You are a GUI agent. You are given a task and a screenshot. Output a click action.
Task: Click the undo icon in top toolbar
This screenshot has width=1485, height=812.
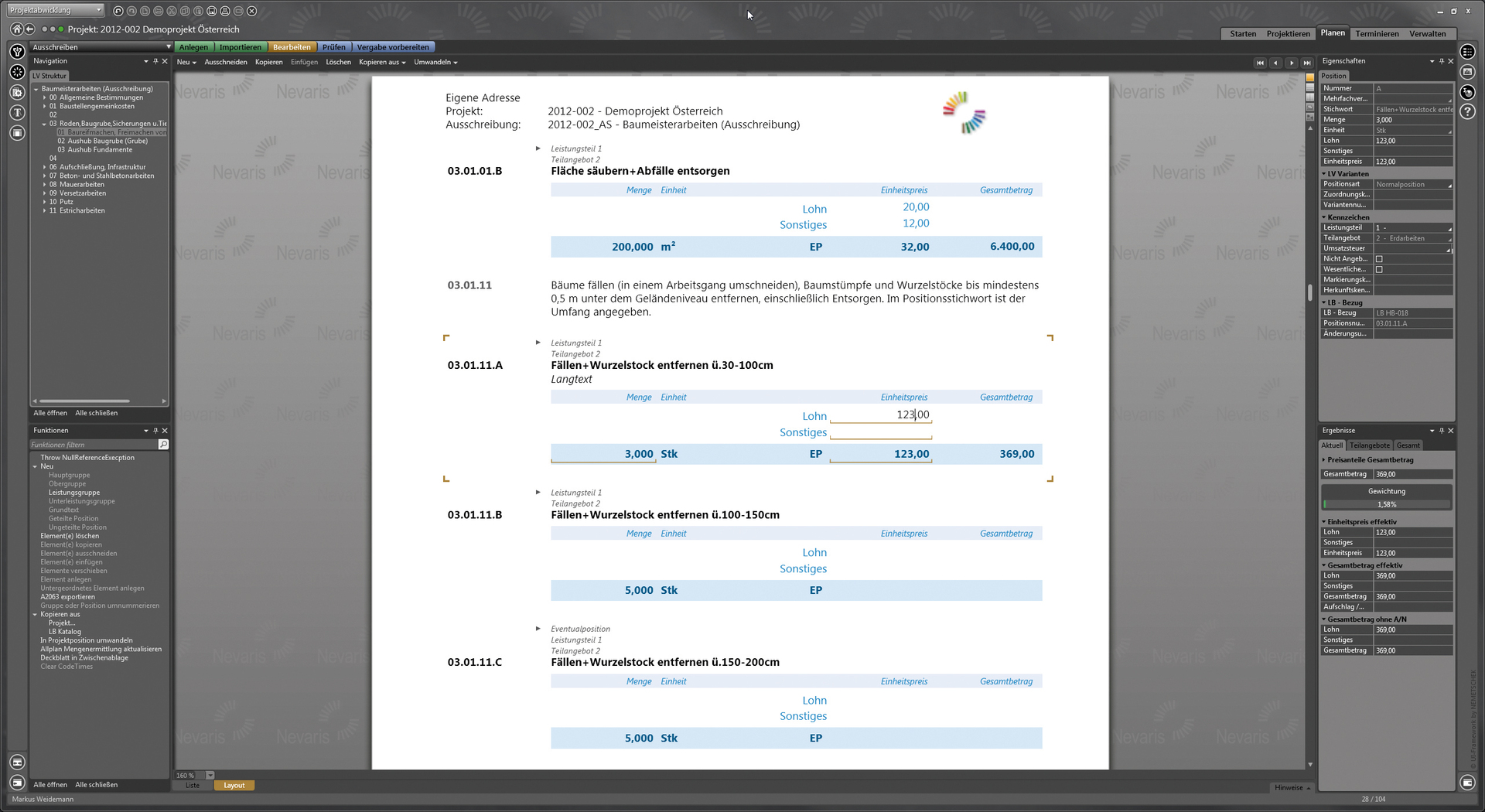tap(118, 11)
